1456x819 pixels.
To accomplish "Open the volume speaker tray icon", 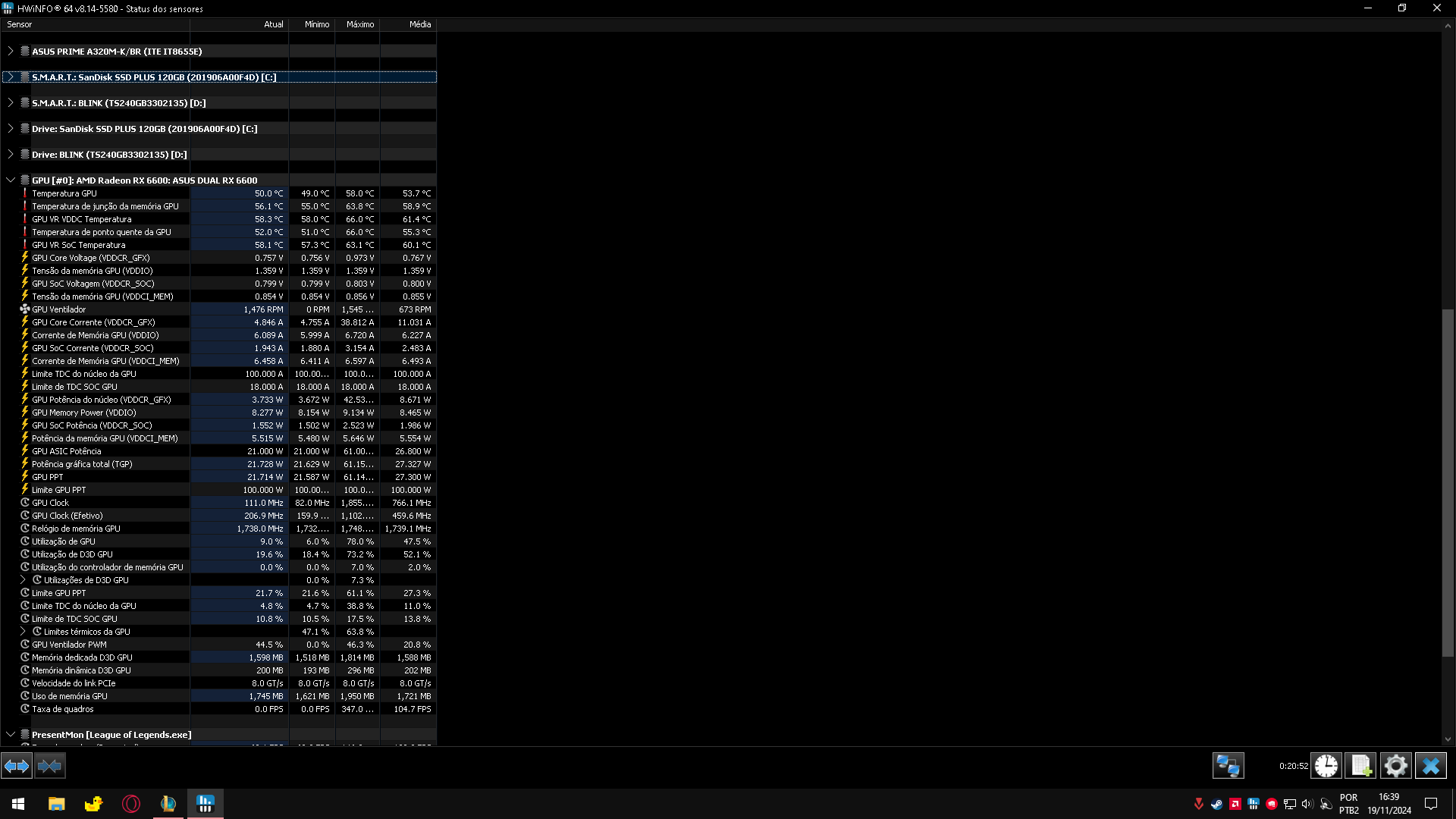I will (x=1307, y=804).
